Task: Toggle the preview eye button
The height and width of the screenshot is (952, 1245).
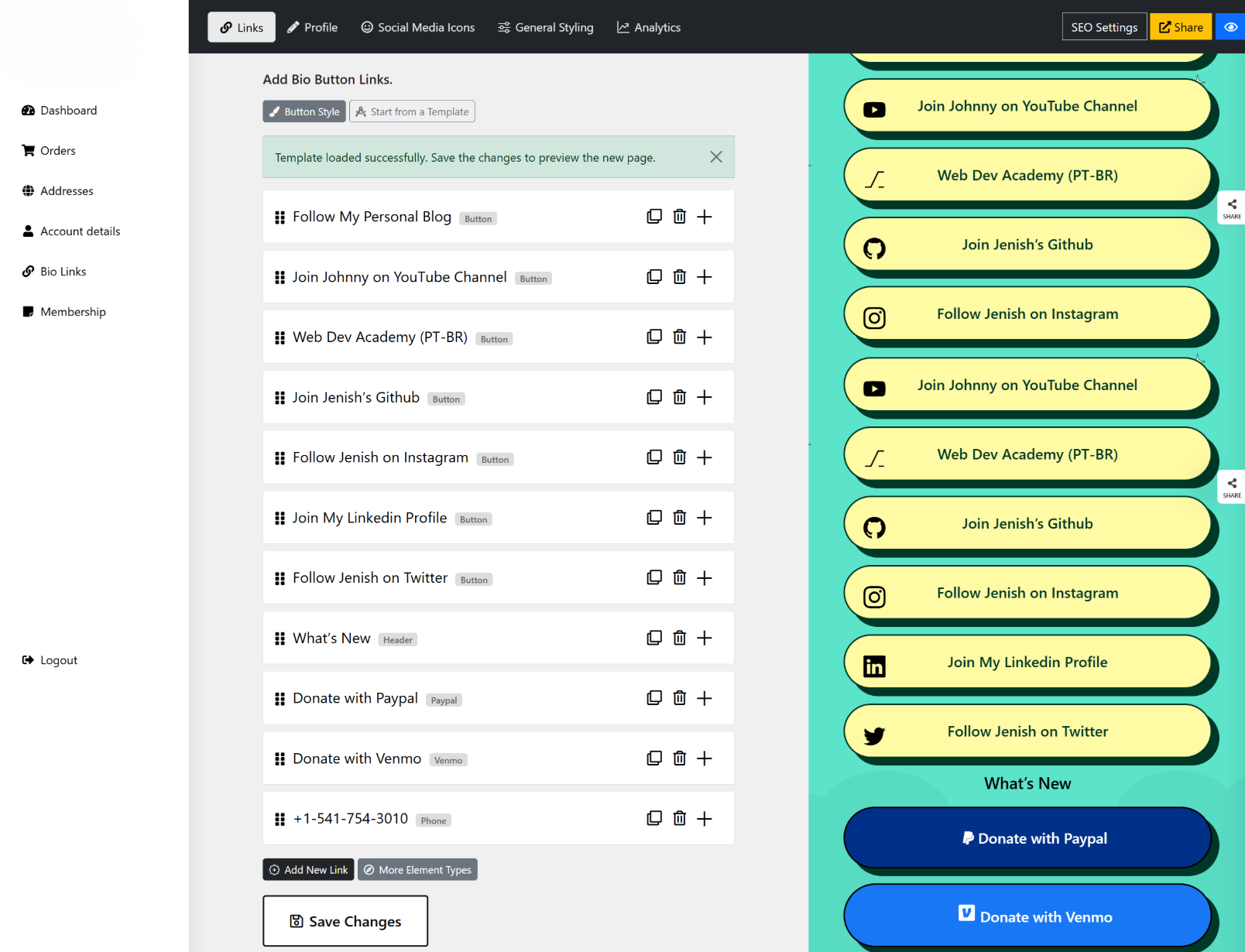Action: point(1230,27)
